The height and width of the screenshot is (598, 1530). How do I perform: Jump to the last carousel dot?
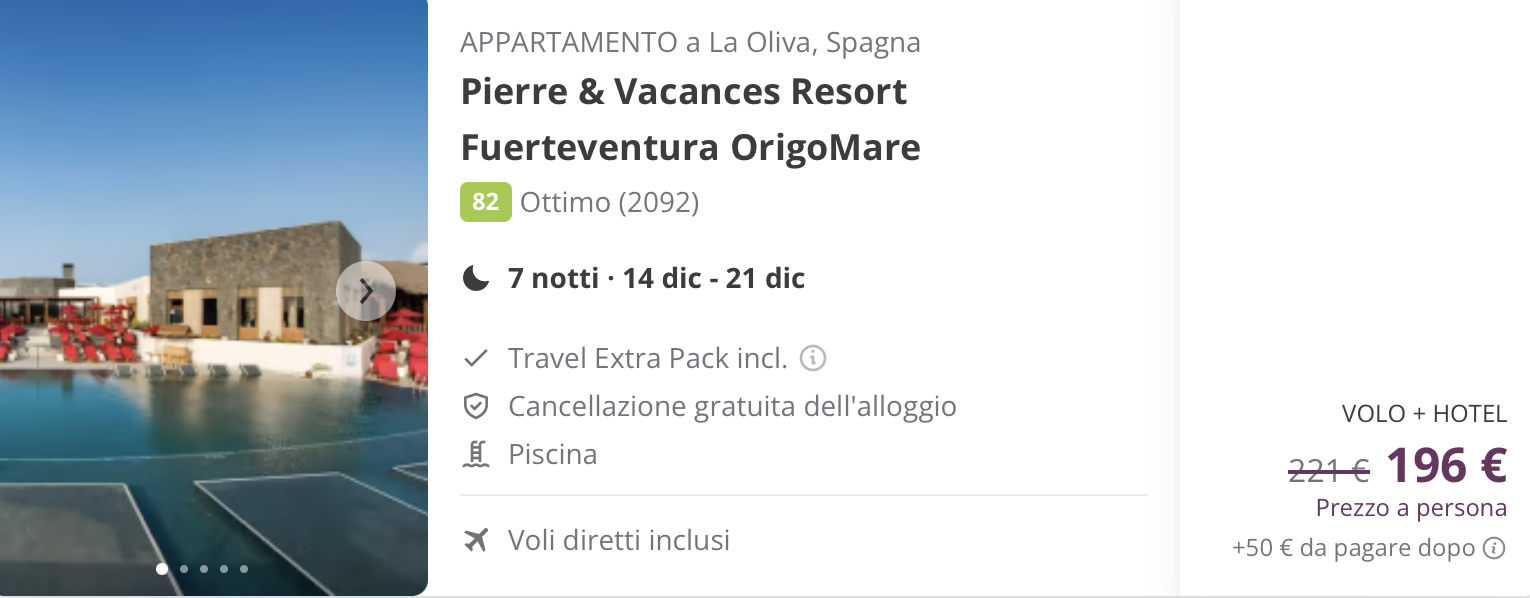pyautogui.click(x=244, y=569)
